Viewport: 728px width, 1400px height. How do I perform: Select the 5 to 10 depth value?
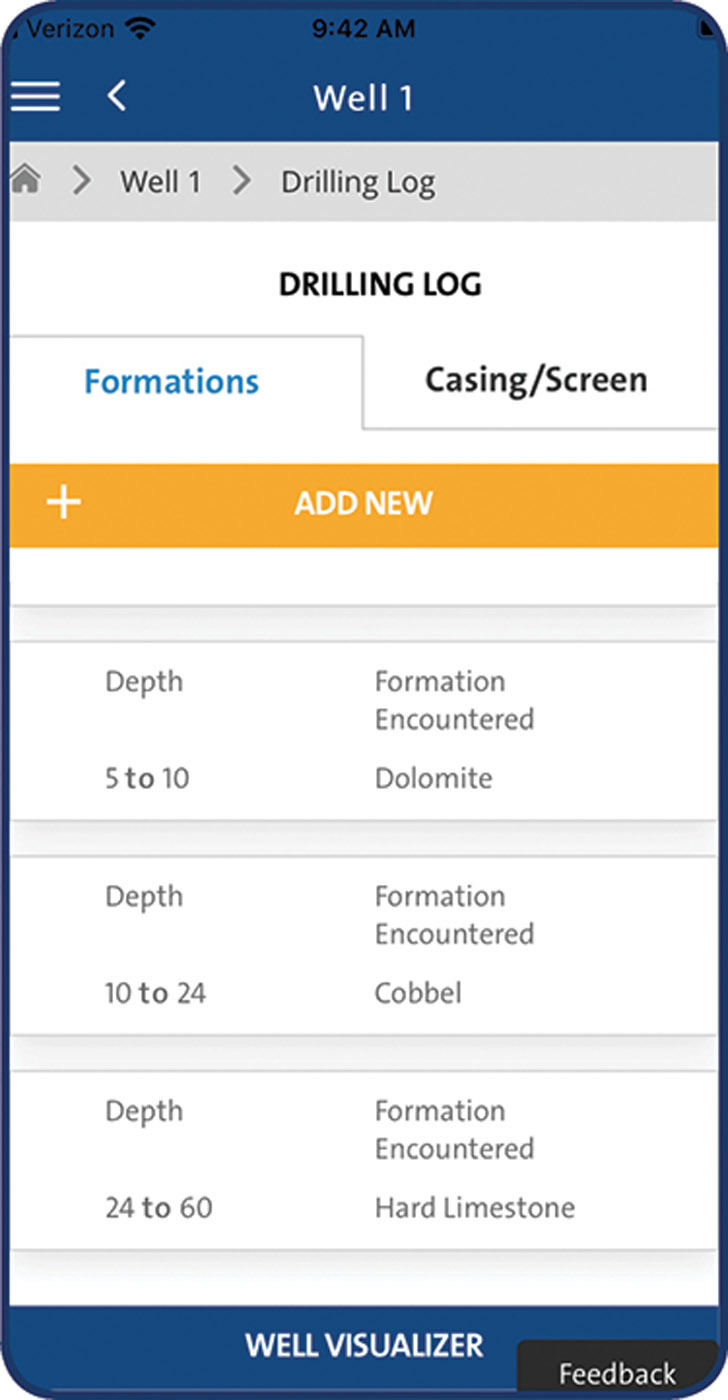[147, 778]
